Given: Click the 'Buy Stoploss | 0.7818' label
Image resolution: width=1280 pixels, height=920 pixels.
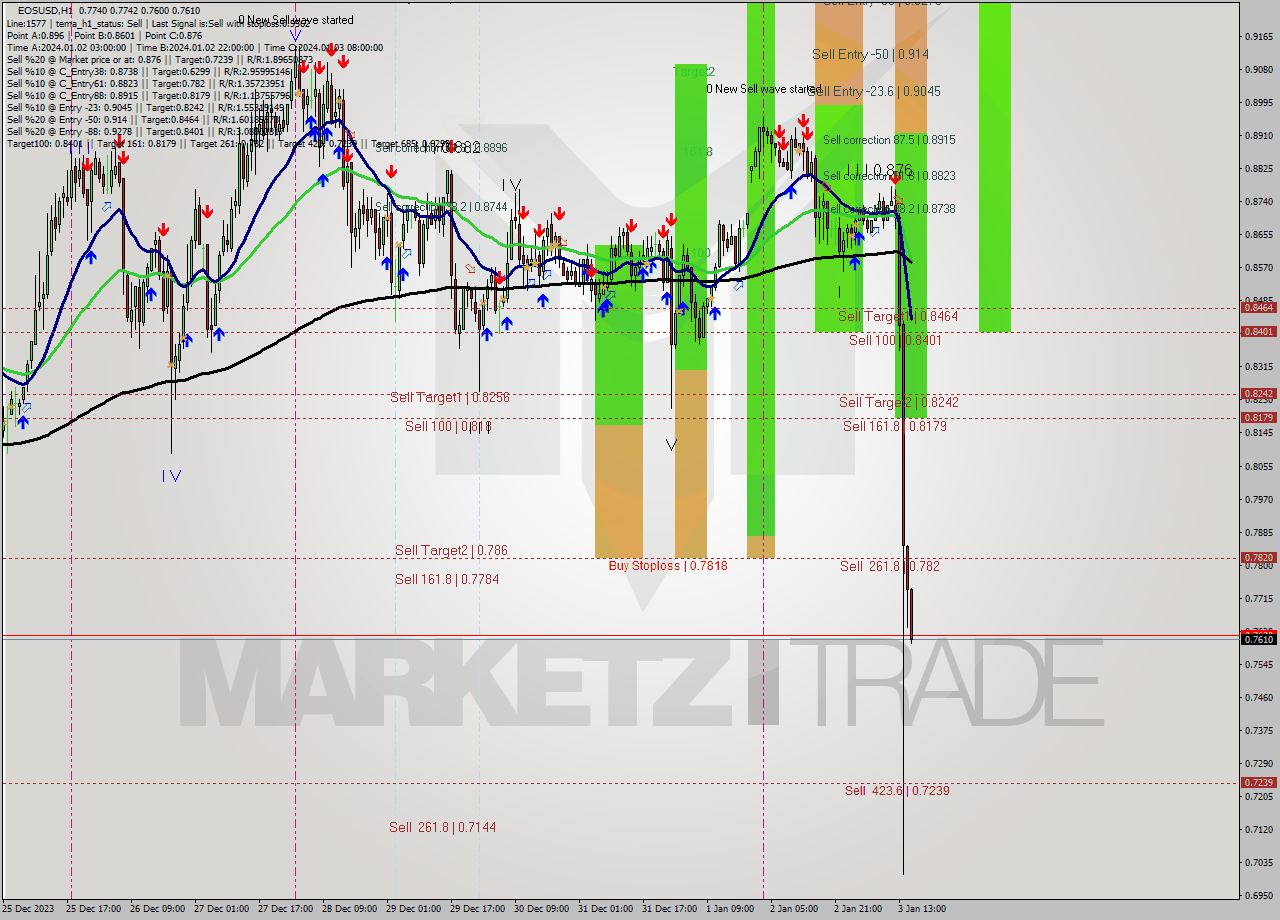Looking at the screenshot, I should click(668, 566).
